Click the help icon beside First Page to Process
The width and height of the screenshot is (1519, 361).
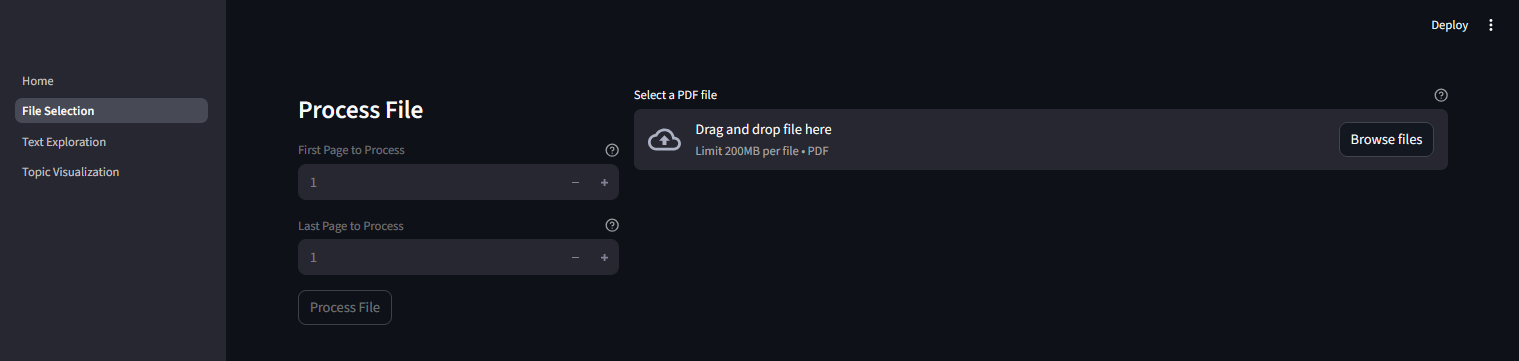[x=612, y=150]
